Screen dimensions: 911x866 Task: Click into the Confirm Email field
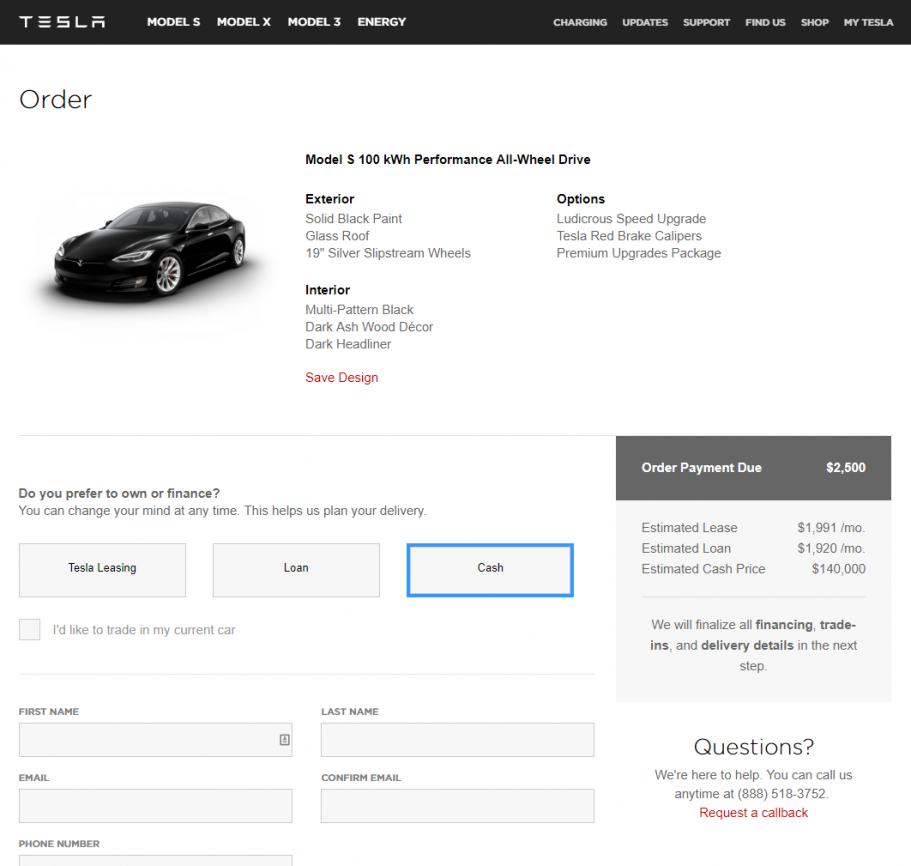(x=457, y=806)
